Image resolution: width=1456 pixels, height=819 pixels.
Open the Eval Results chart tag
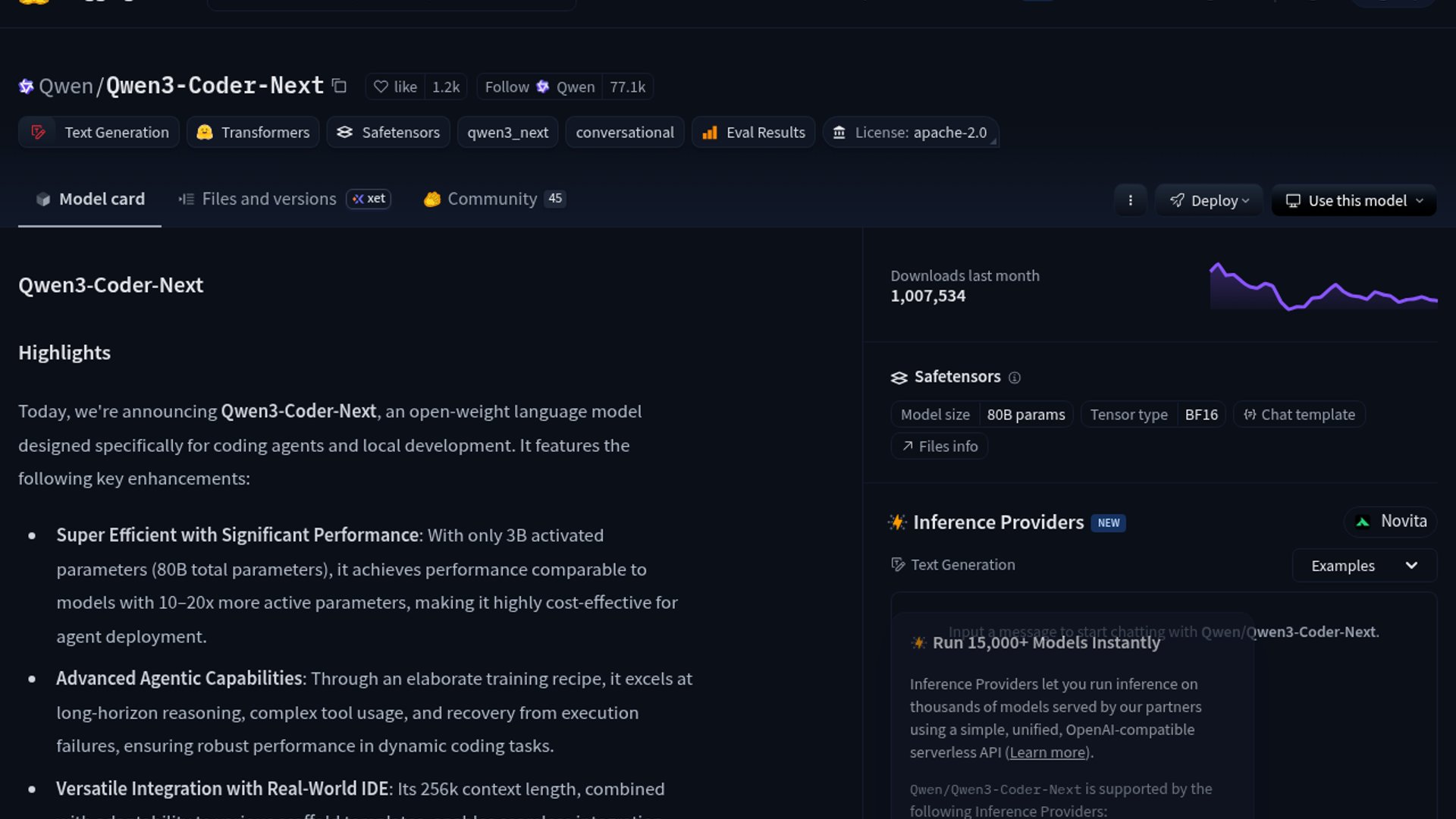[753, 132]
